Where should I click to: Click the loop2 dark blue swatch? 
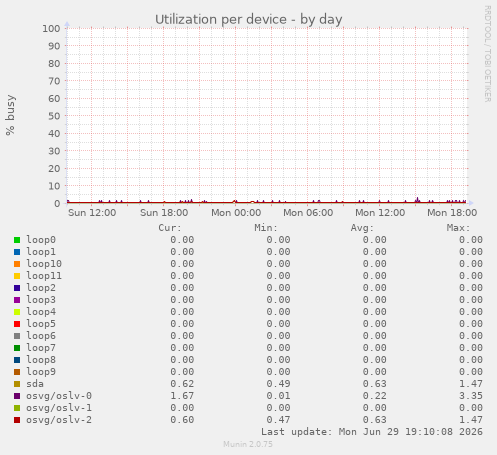click(x=17, y=288)
